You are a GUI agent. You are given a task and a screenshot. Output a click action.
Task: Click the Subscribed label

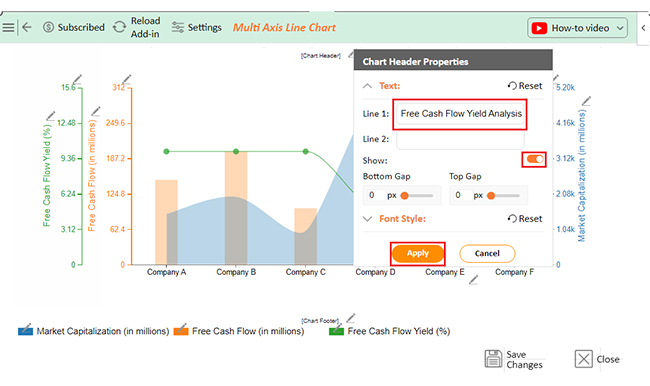click(x=81, y=27)
